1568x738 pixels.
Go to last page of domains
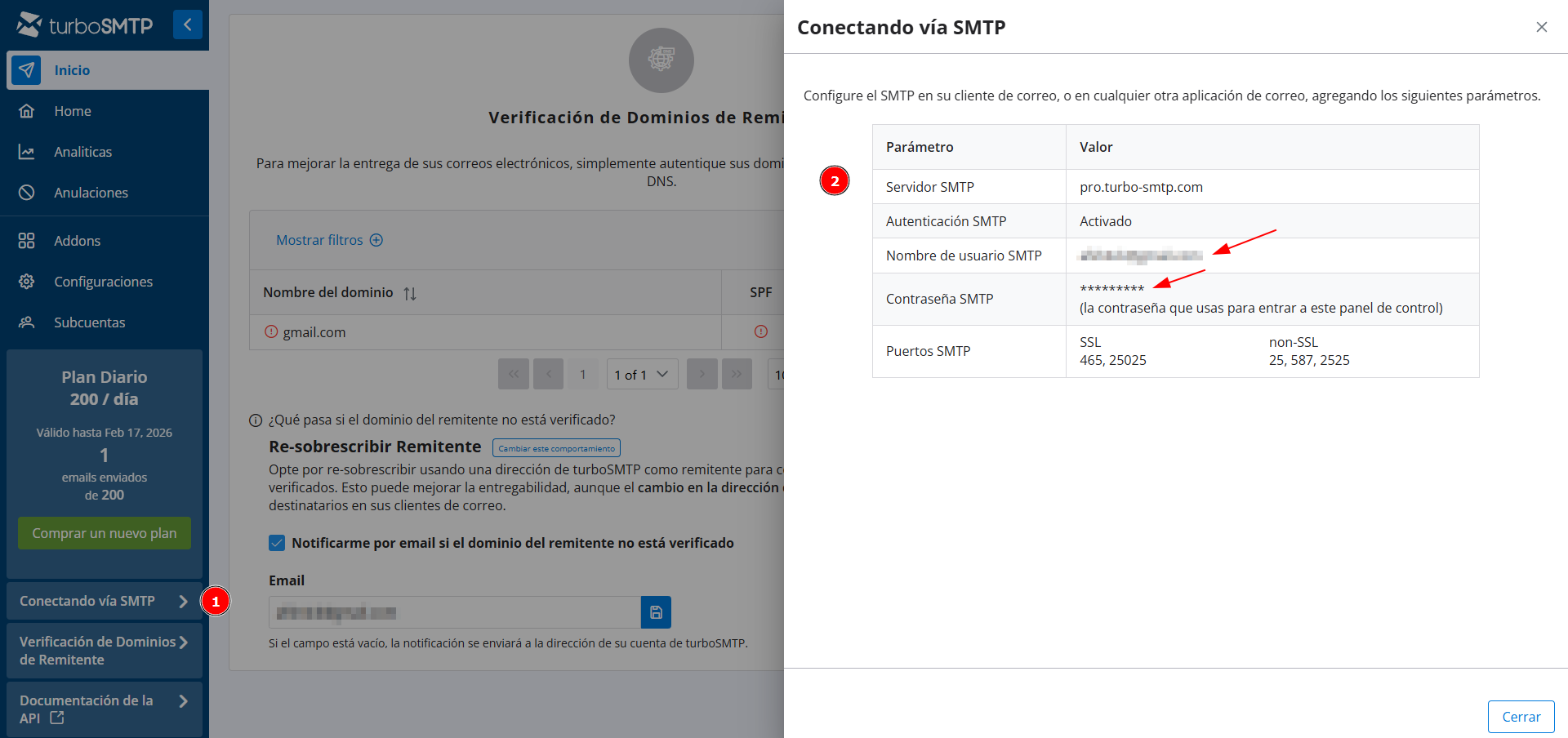[x=737, y=374]
